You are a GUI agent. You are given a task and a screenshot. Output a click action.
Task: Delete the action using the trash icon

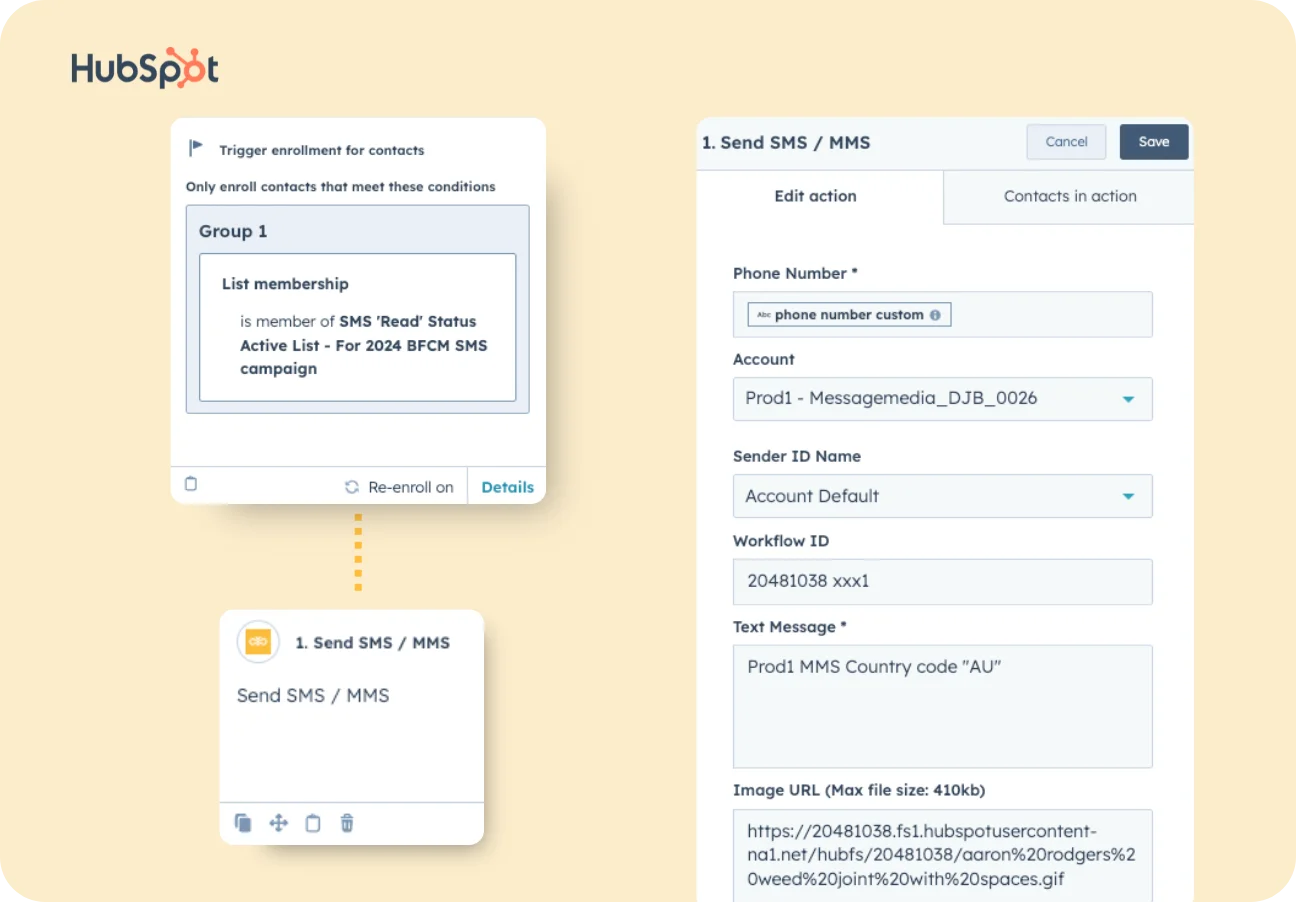tap(347, 822)
